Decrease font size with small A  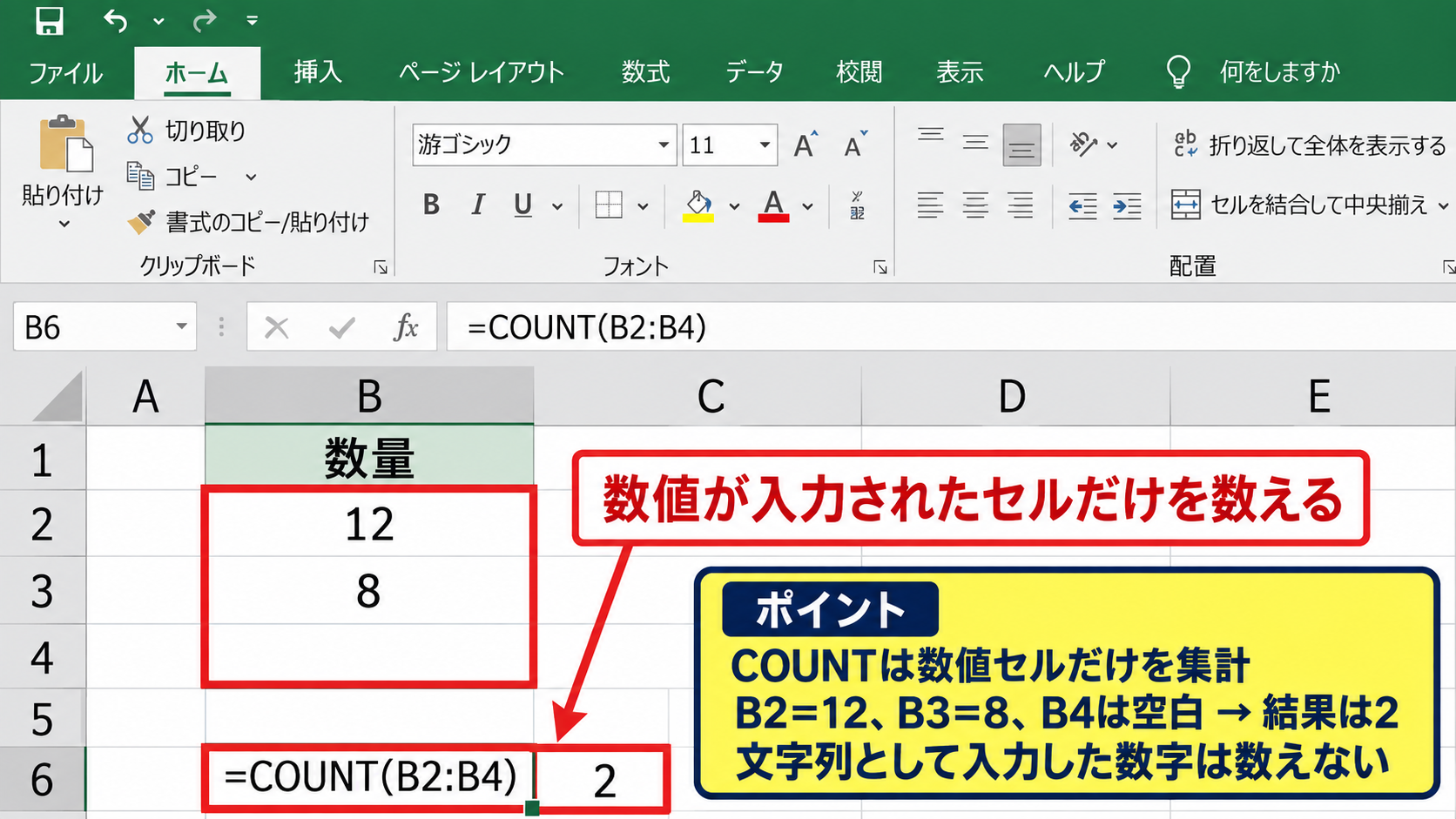pos(855,144)
